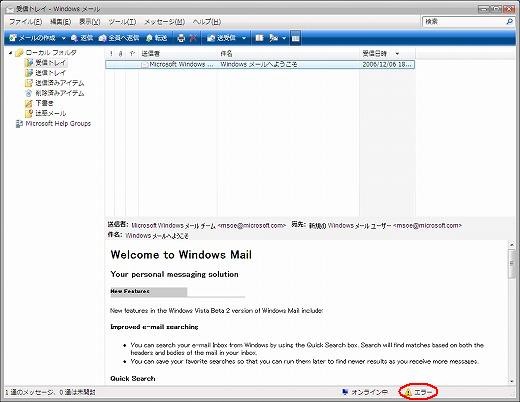Viewport: 520px width, 402px height.
Task: Click the preview scrollbar down arrow
Action: [512, 381]
